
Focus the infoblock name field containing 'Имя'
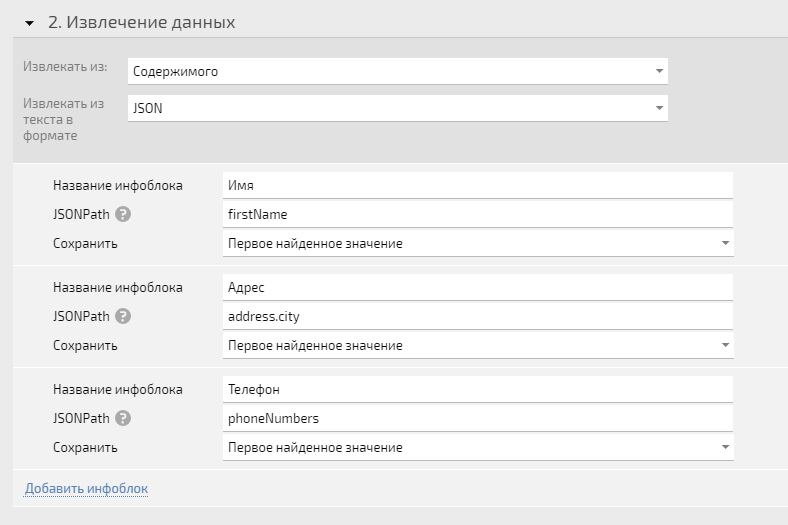pyautogui.click(x=478, y=185)
